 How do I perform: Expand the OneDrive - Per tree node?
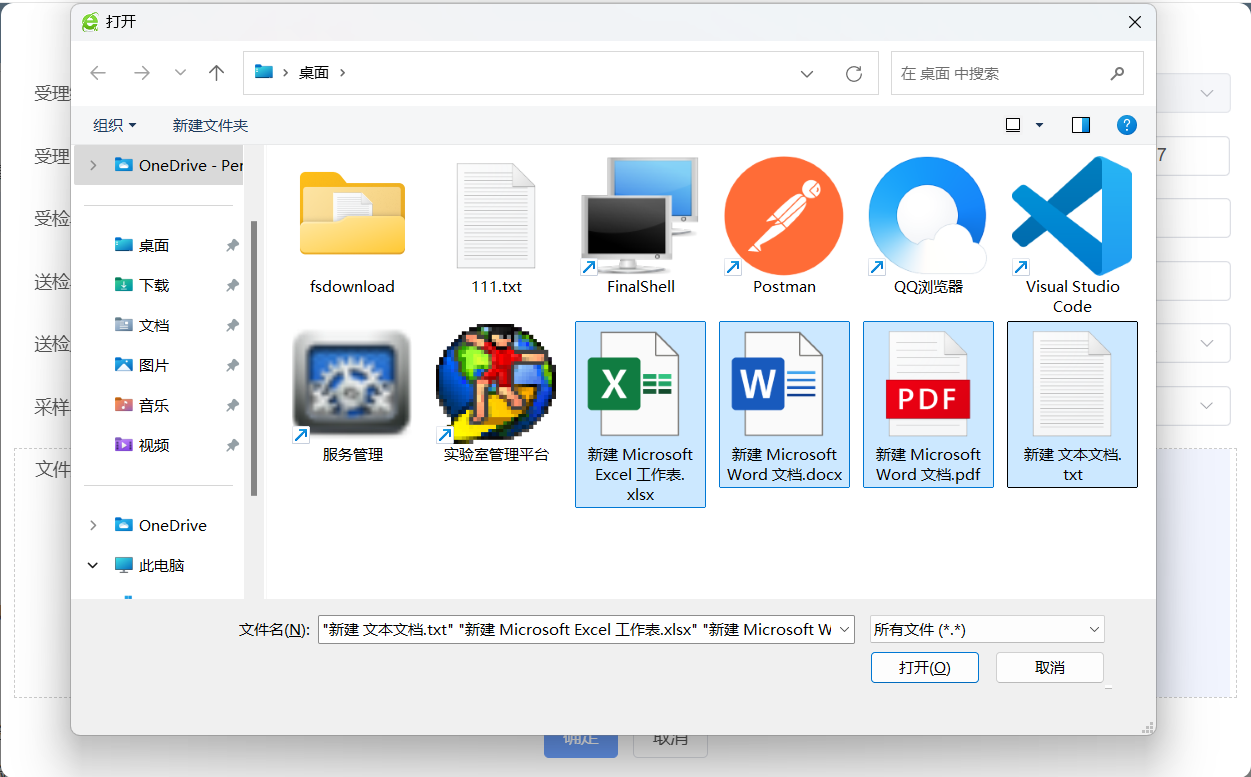93,165
